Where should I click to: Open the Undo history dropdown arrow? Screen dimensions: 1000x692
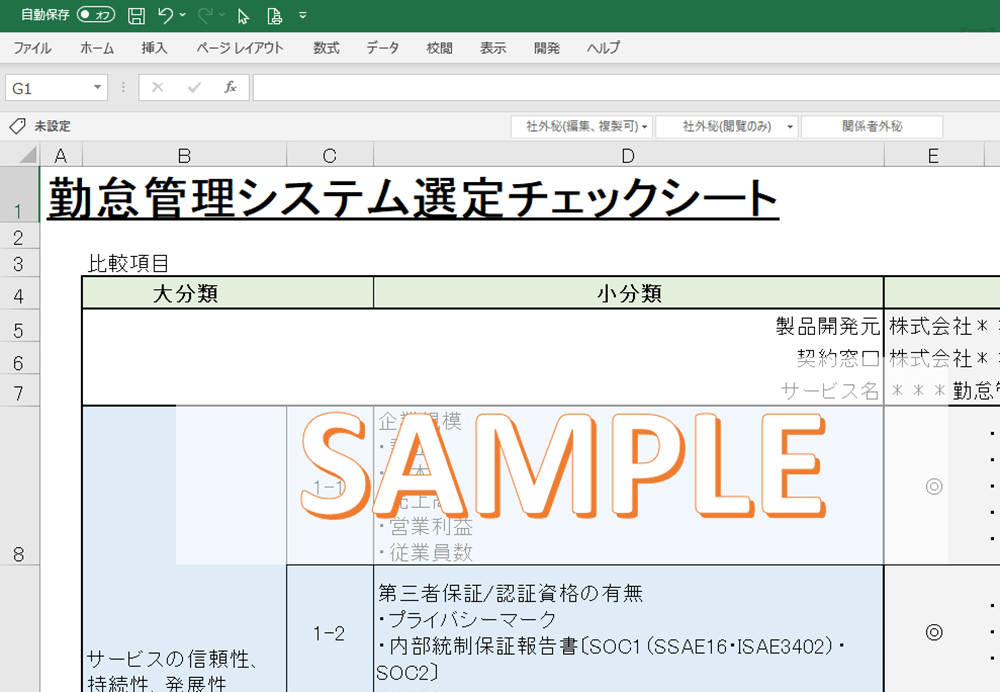[x=182, y=15]
